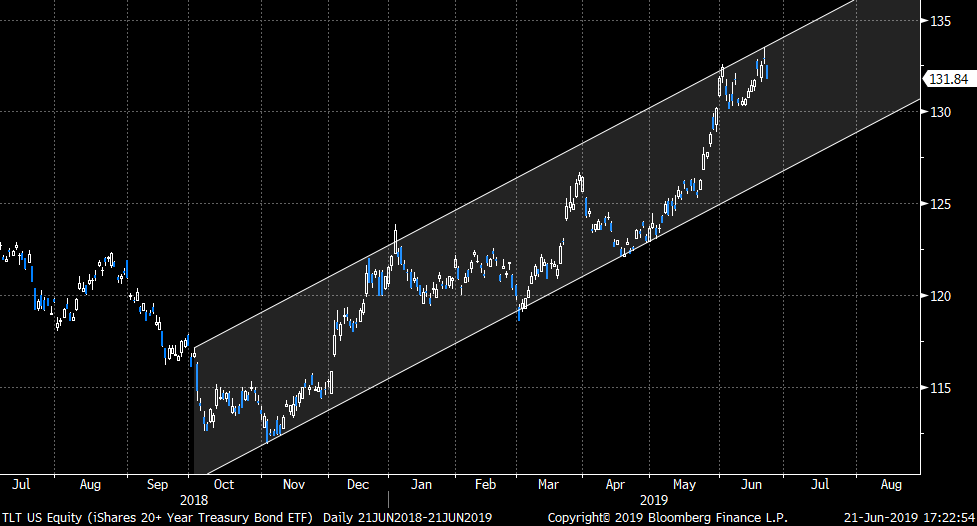
Task: Click the Feb month label
Action: click(485, 484)
